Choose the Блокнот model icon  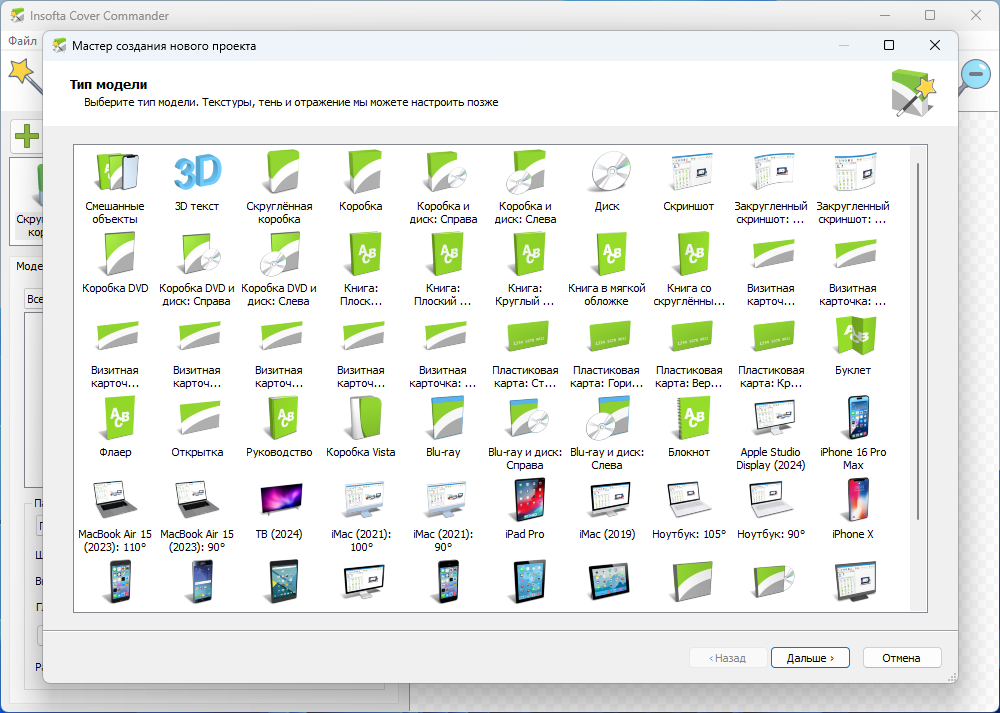[689, 420]
